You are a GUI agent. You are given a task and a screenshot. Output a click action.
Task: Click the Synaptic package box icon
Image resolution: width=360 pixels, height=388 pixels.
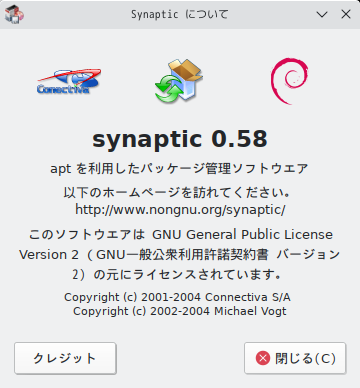pos(179,81)
